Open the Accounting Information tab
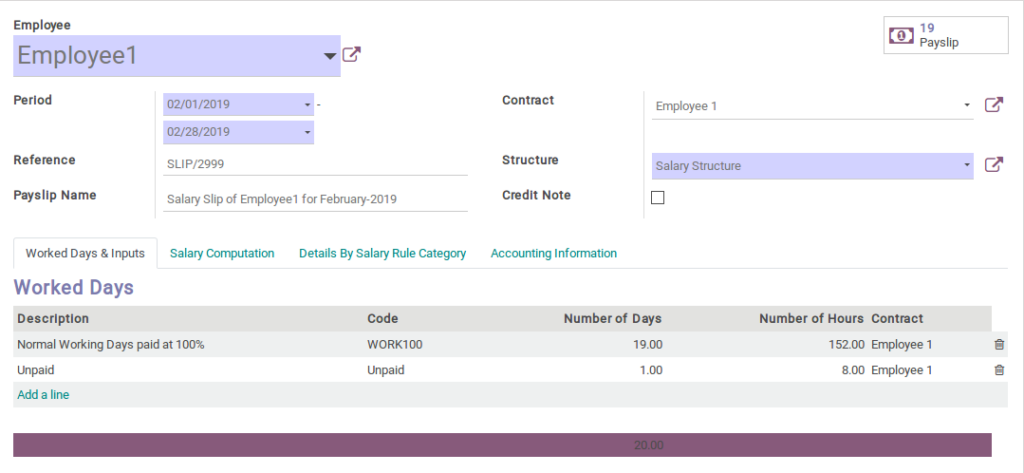This screenshot has height=473, width=1024. [554, 253]
